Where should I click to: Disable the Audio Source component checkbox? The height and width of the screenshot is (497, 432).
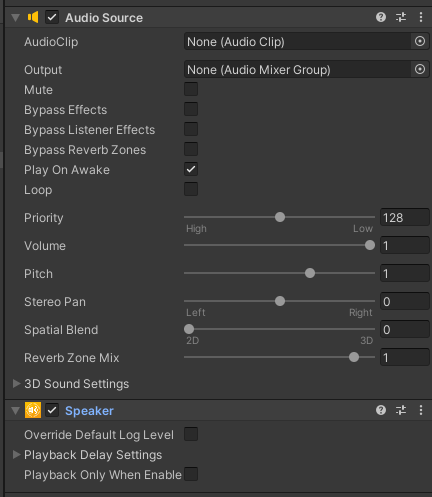coord(52,17)
